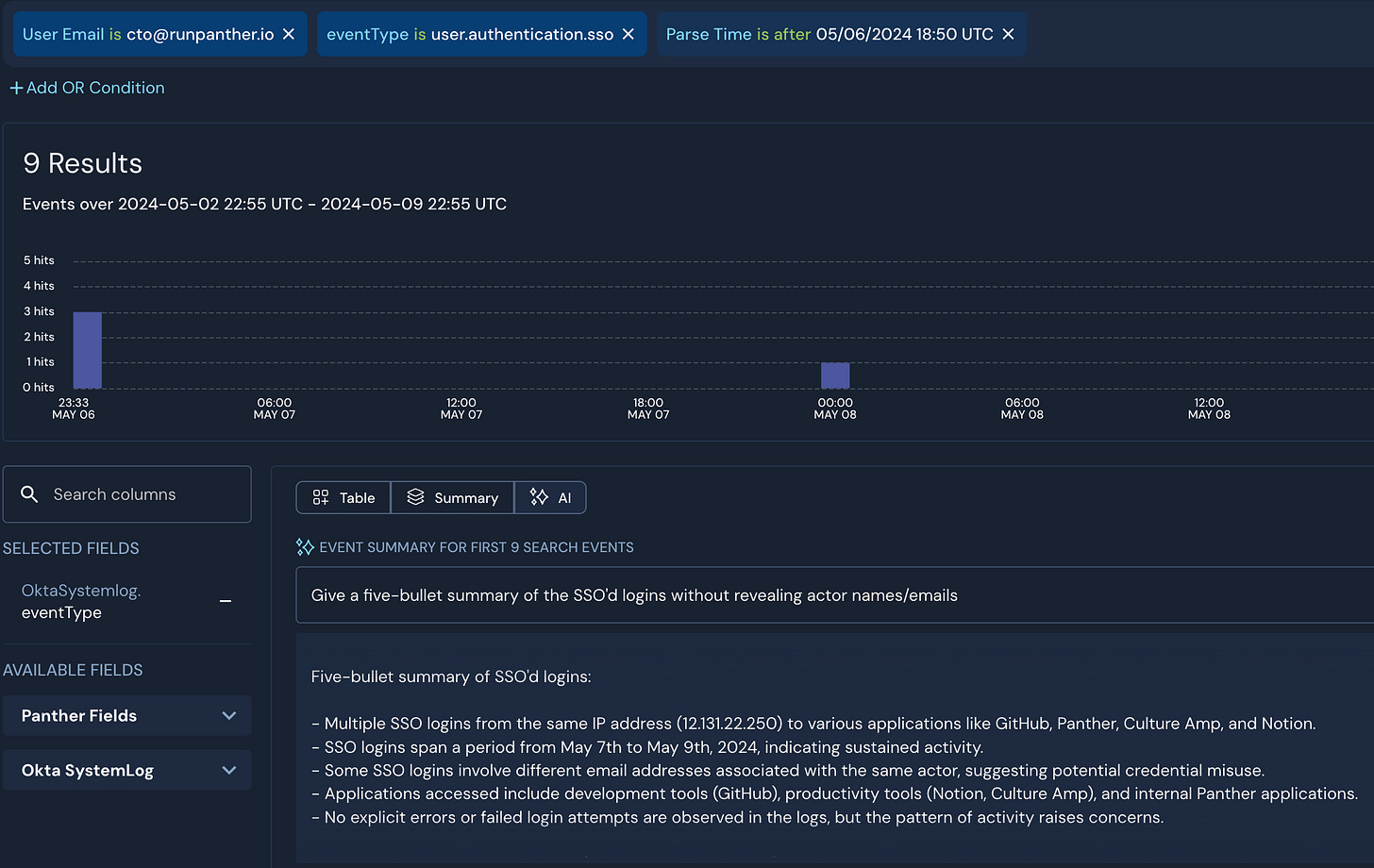Click the chevron beside Okta SystemLog

point(229,771)
